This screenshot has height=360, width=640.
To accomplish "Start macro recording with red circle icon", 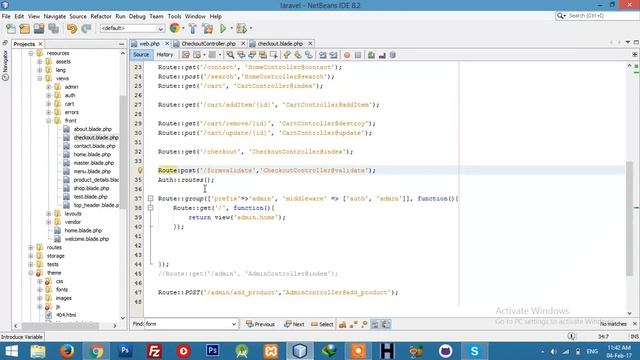I will [x=347, y=55].
